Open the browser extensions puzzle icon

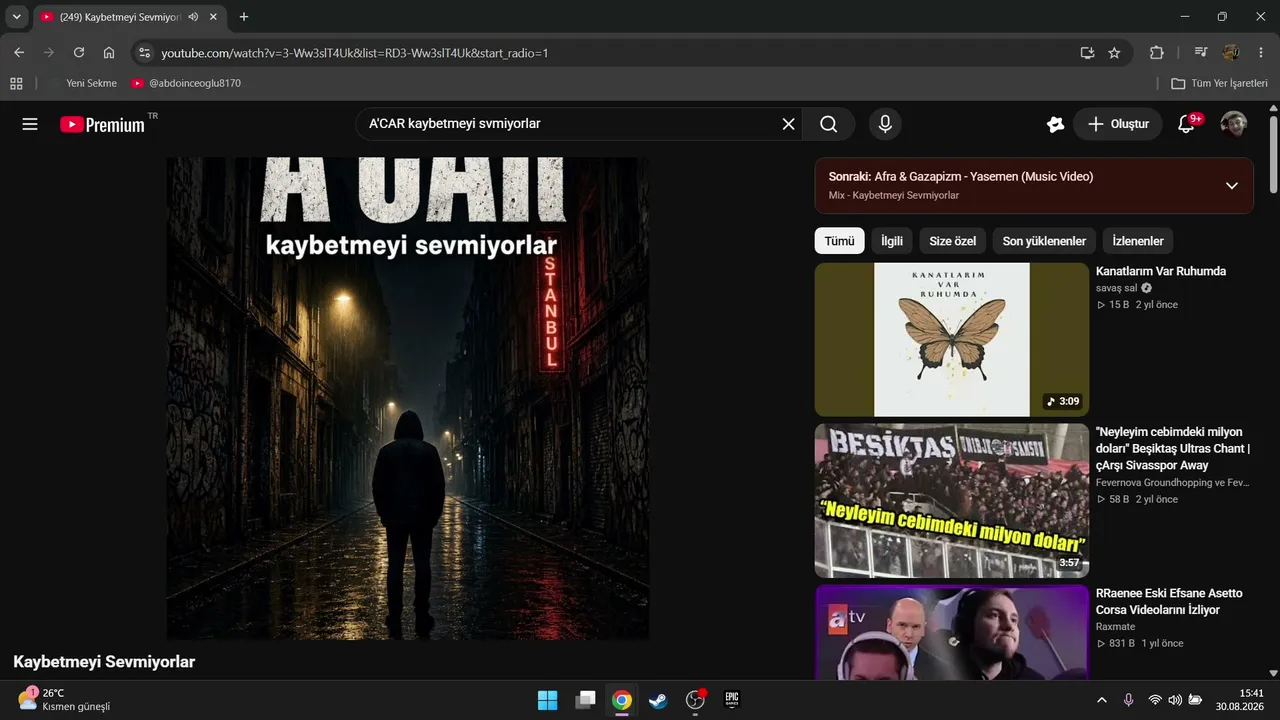1157,53
